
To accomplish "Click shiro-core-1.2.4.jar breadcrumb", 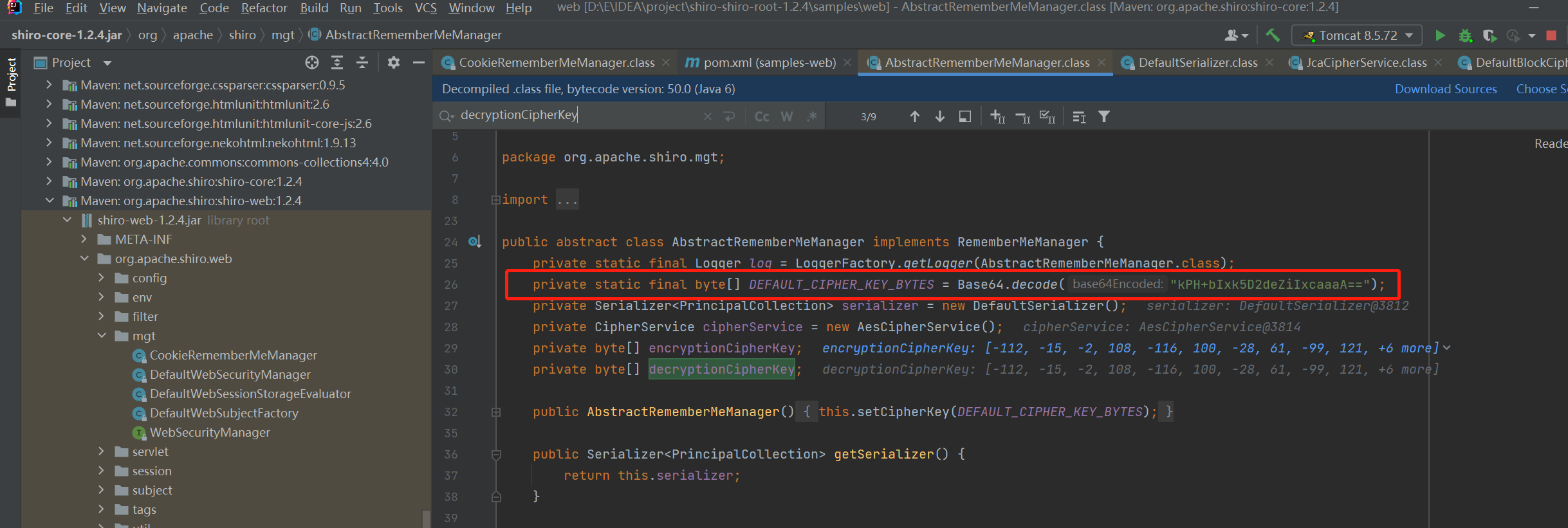I will [x=66, y=35].
